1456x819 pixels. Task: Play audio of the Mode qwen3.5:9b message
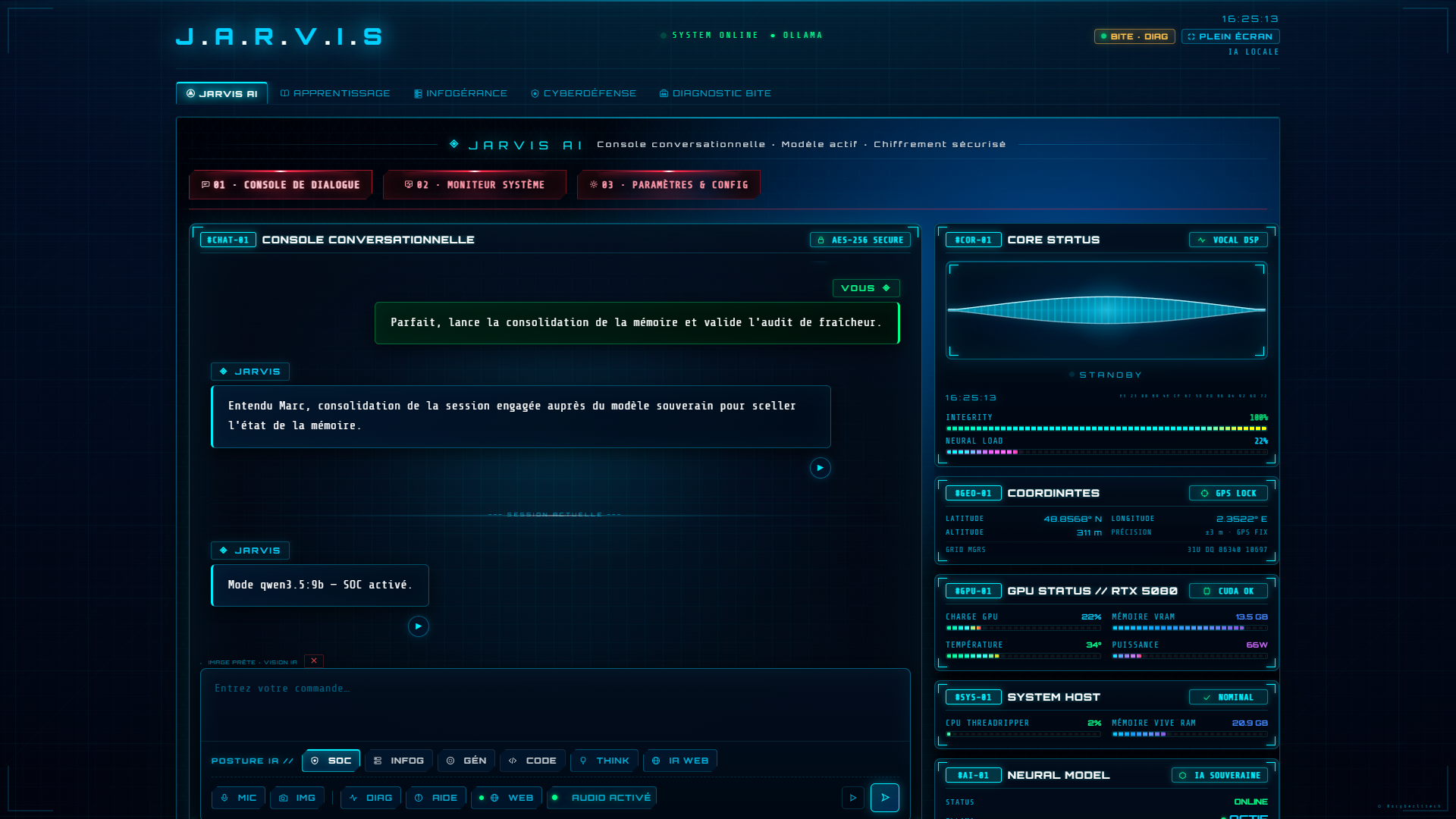[x=419, y=626]
